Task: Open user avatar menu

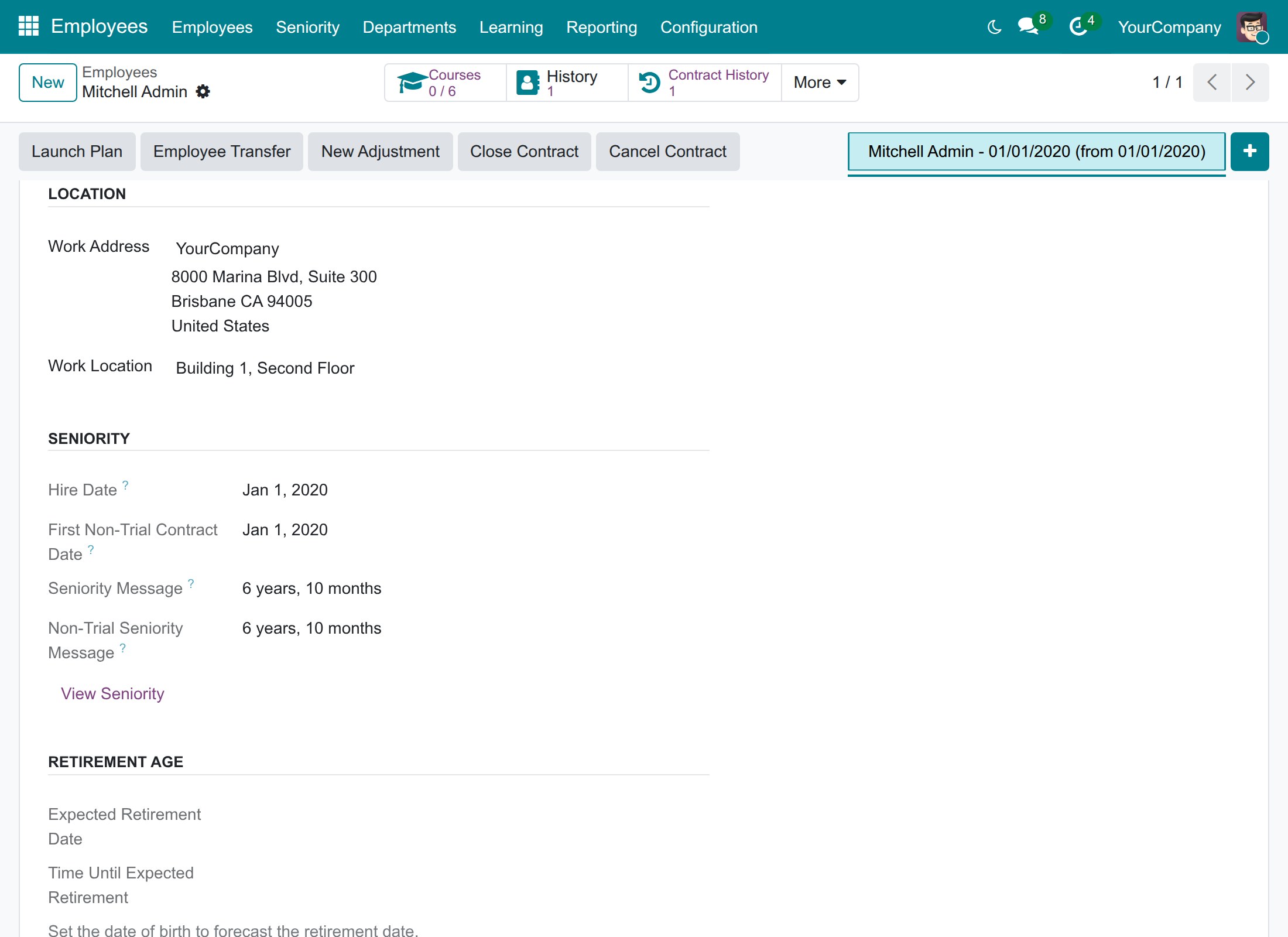Action: (1252, 27)
